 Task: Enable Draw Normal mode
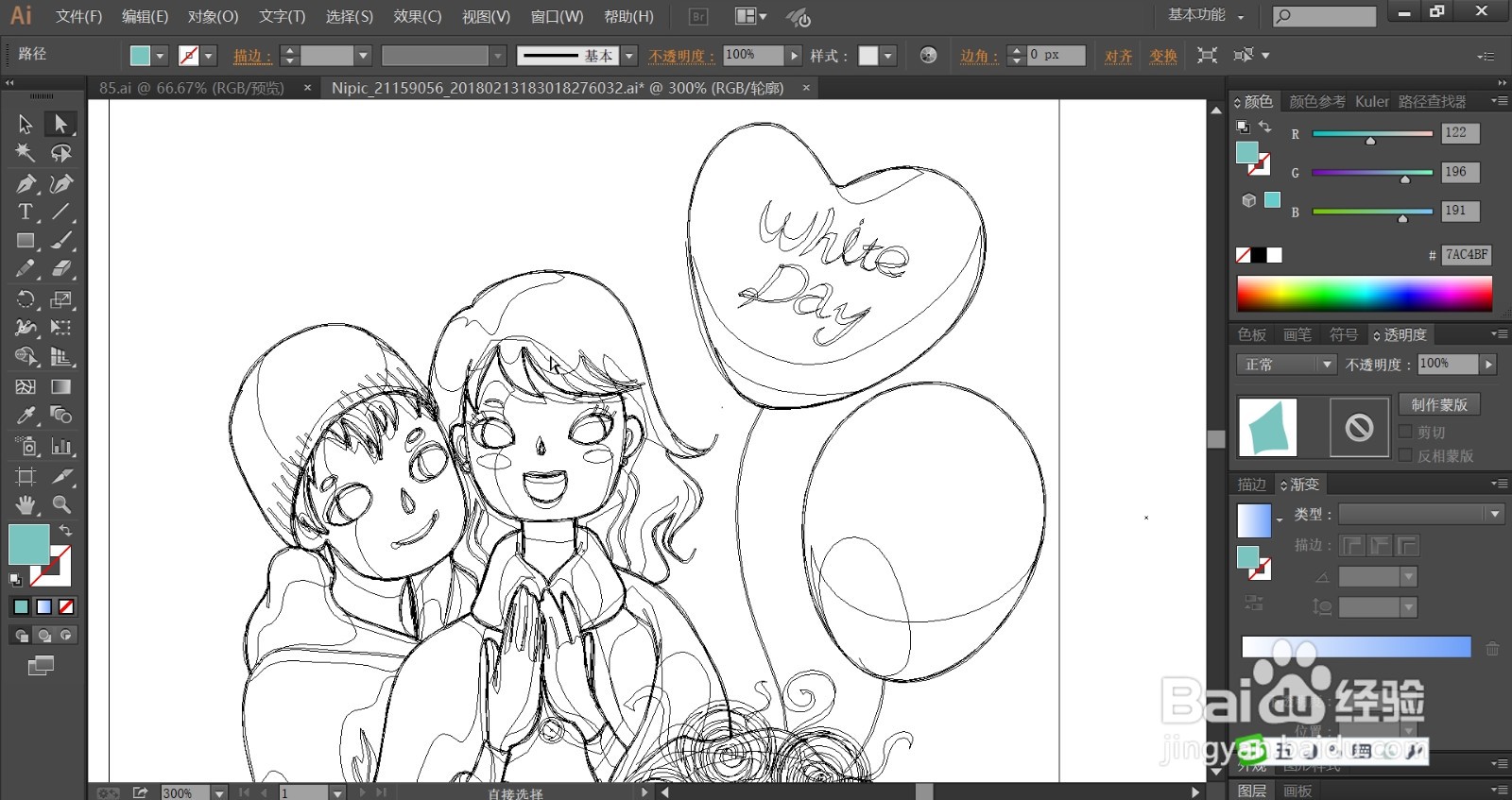pos(21,636)
